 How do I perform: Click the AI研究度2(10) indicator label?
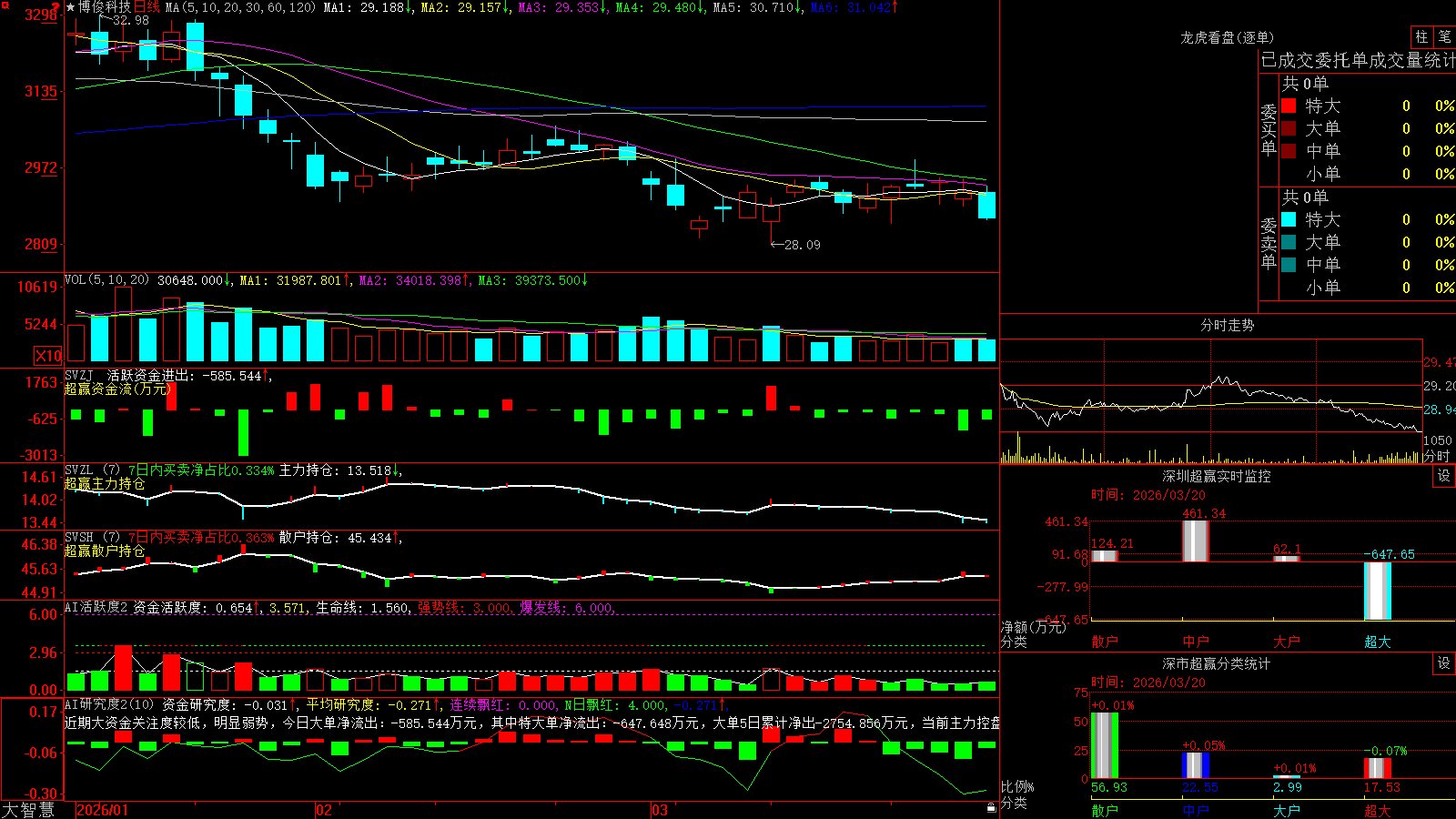point(109,704)
